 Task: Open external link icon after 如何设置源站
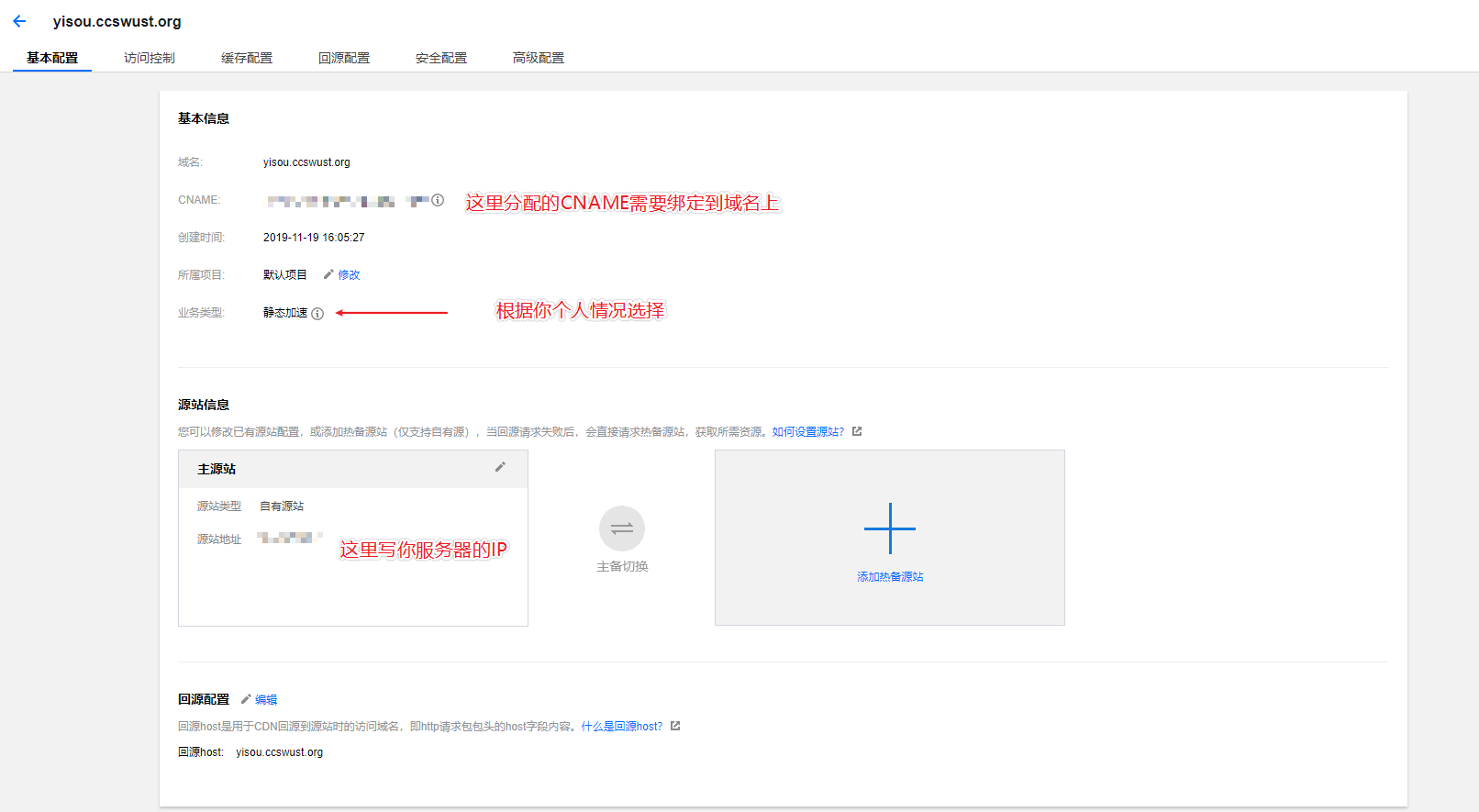[x=857, y=431]
